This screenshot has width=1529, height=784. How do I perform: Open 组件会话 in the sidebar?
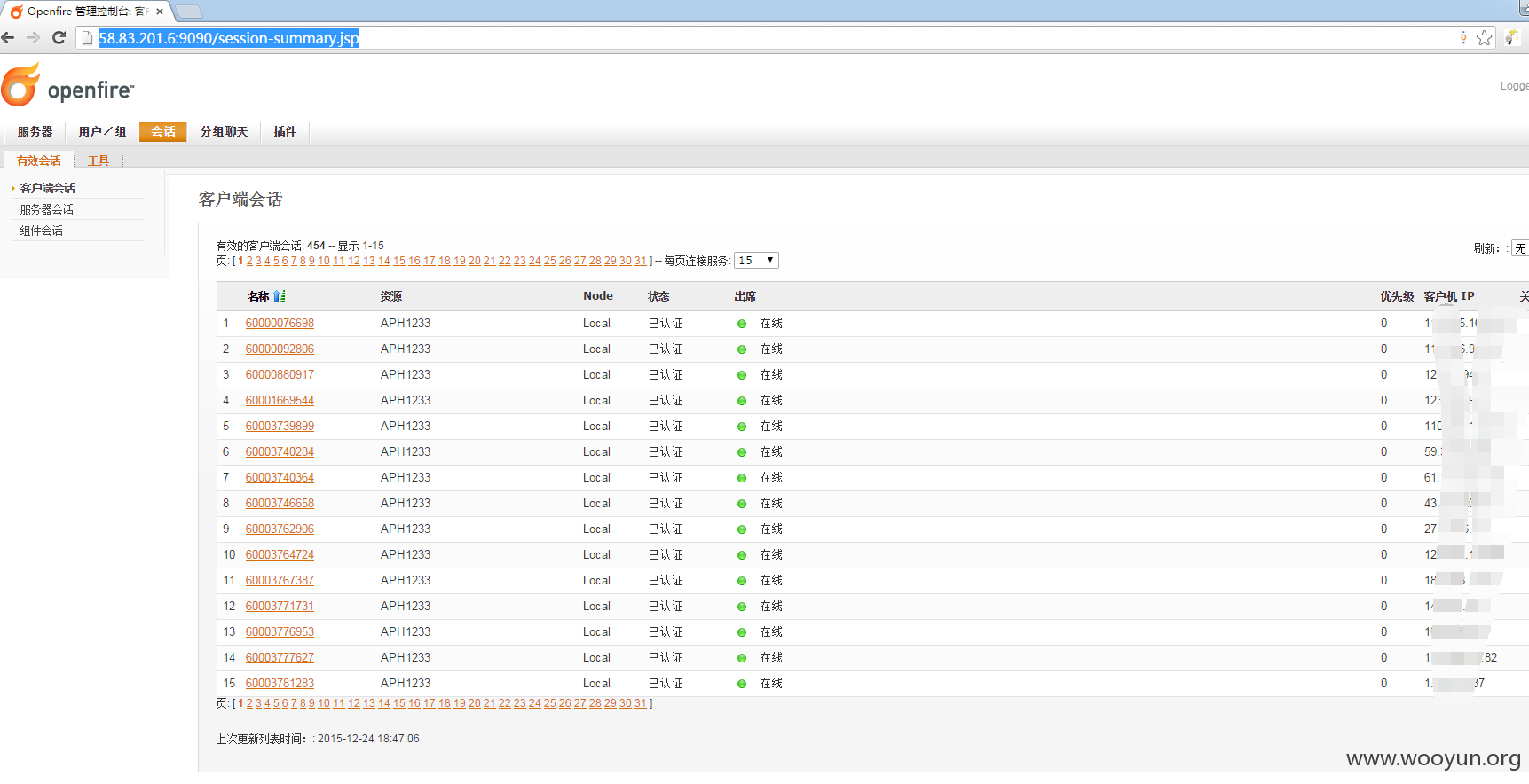click(x=42, y=231)
